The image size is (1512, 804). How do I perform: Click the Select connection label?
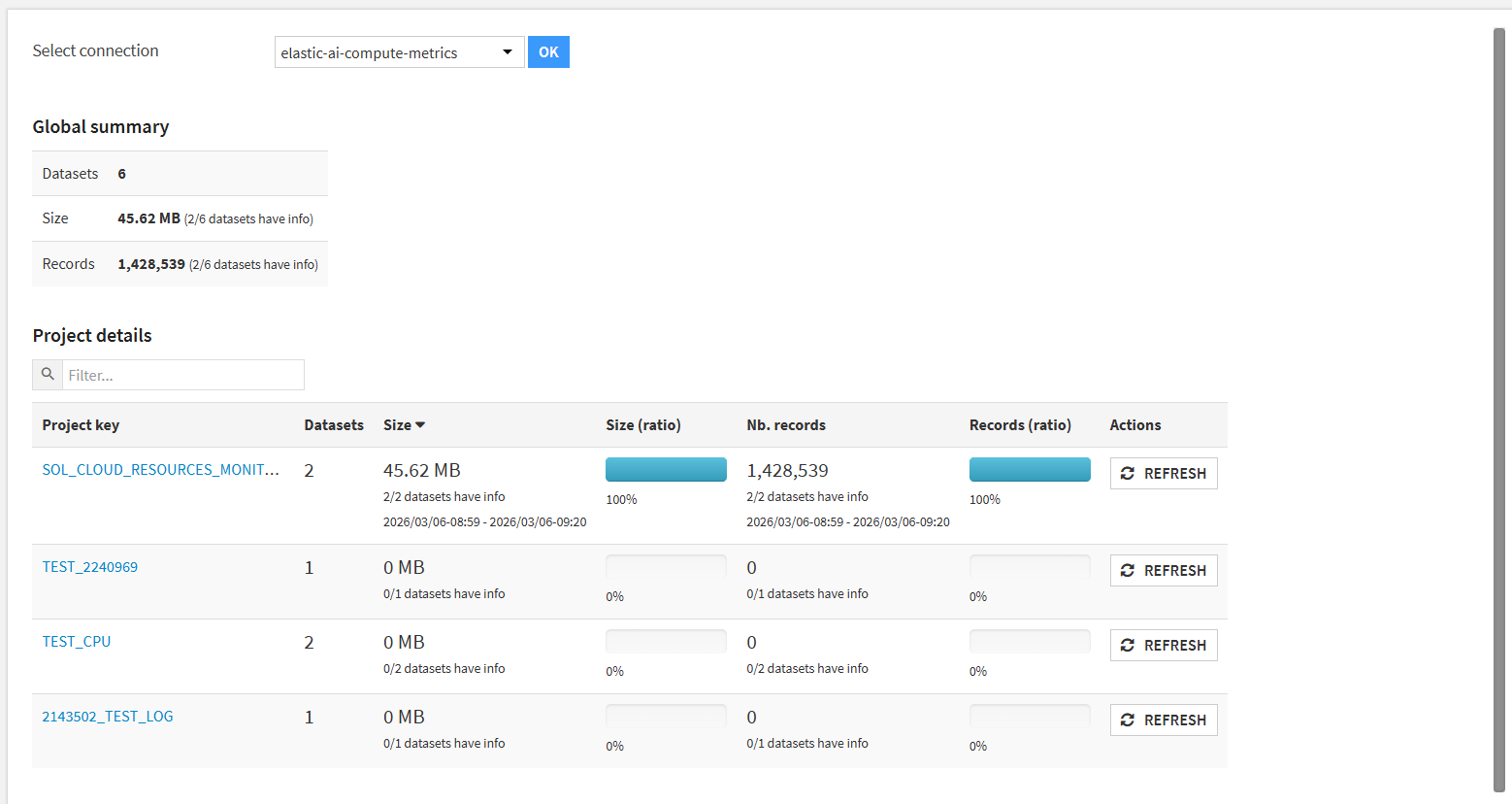pos(95,50)
